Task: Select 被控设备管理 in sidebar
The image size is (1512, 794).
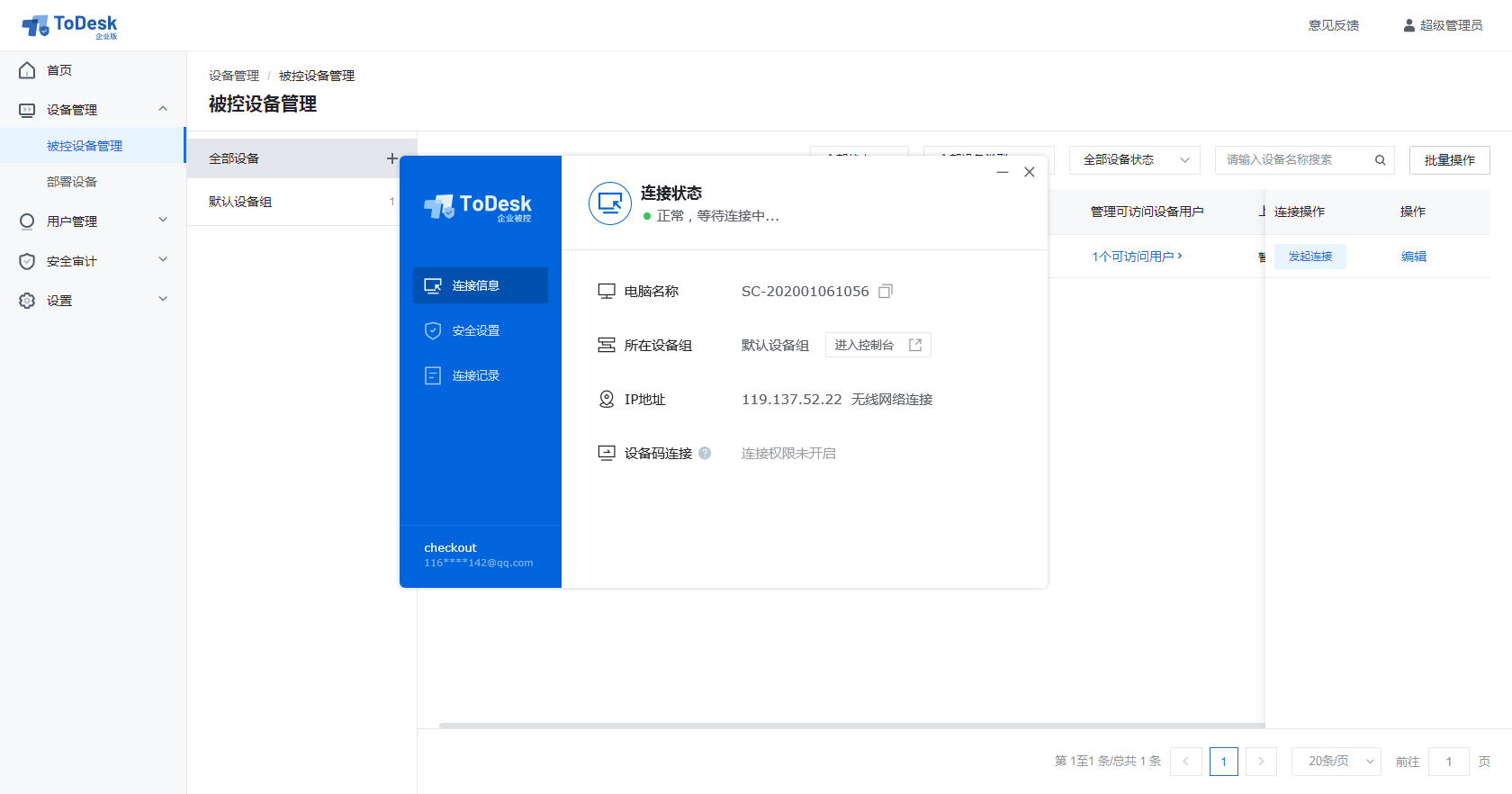Action: tap(93, 146)
